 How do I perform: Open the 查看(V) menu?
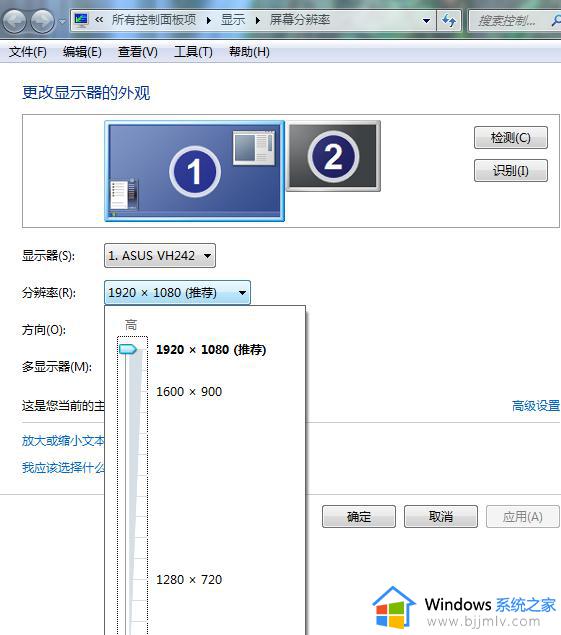(137, 52)
